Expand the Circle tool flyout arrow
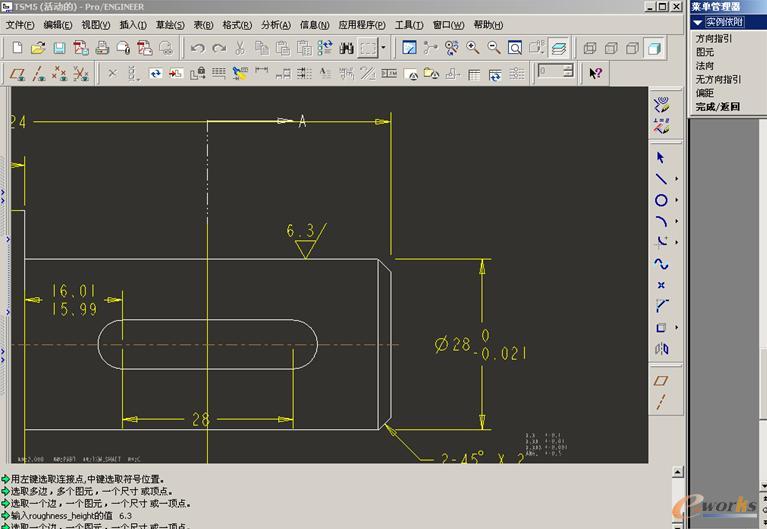767x529 pixels. pyautogui.click(x=677, y=200)
